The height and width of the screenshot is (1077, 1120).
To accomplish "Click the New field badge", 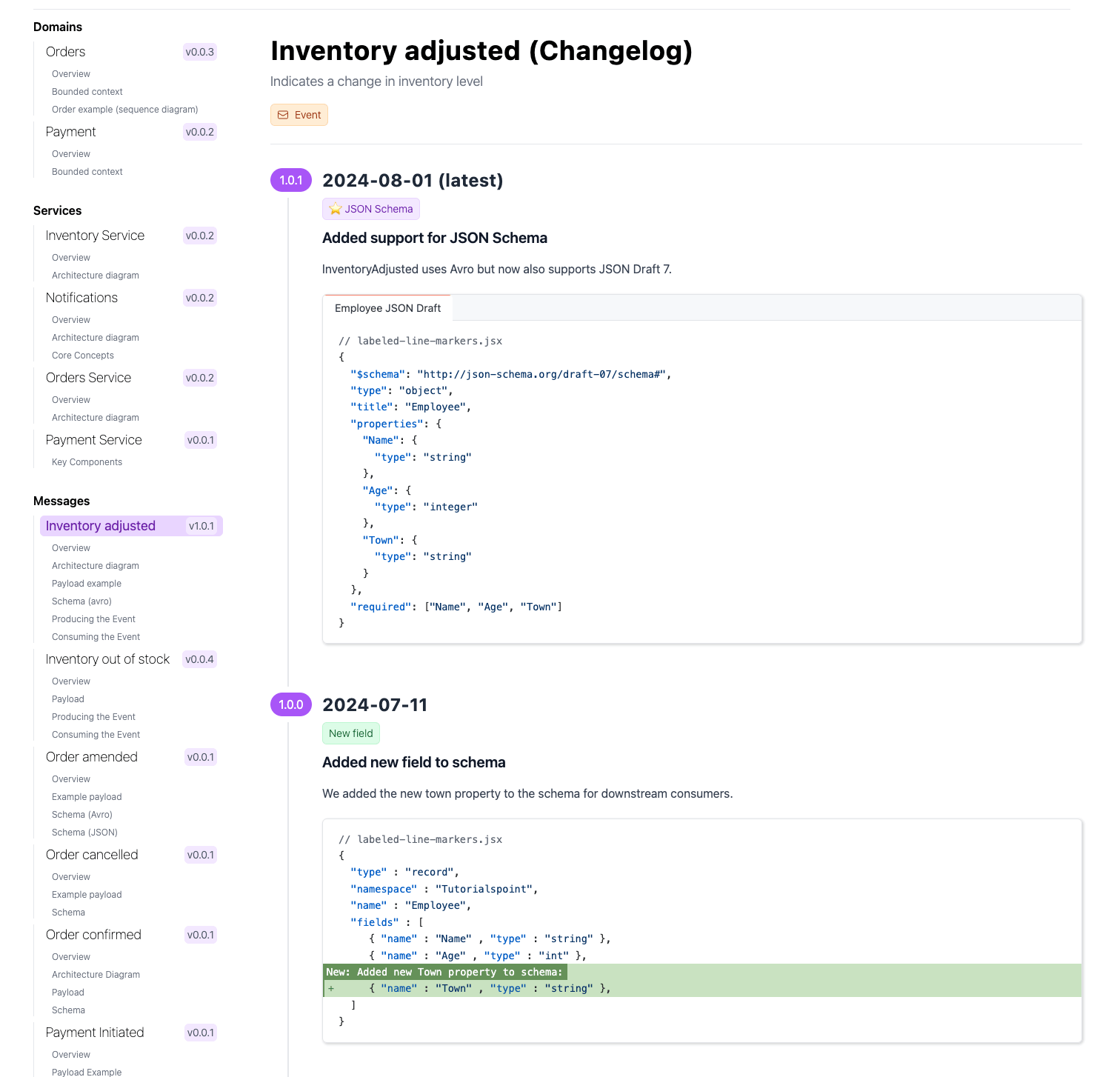I will click(x=350, y=733).
